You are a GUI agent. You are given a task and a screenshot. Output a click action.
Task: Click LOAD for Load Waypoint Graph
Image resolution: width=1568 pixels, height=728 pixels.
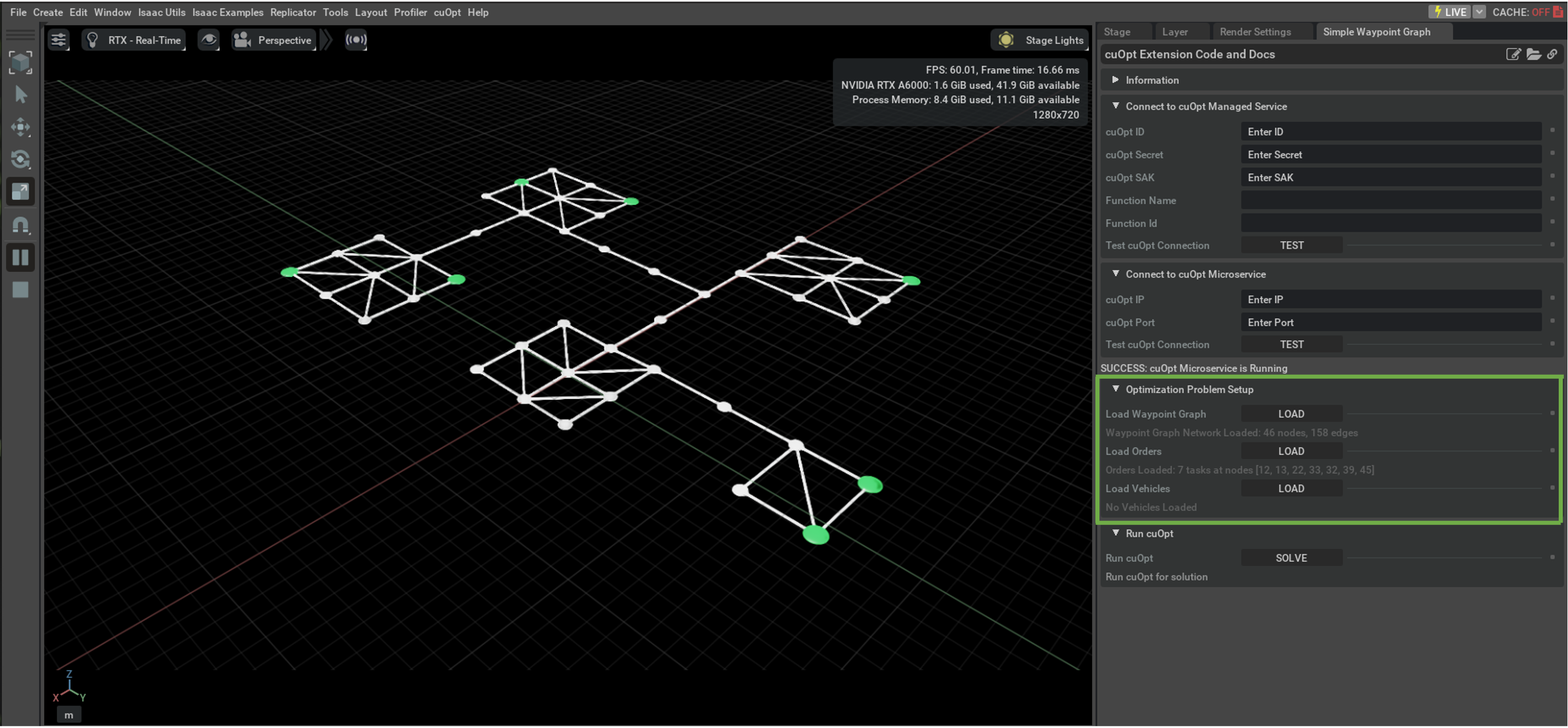tap(1291, 414)
